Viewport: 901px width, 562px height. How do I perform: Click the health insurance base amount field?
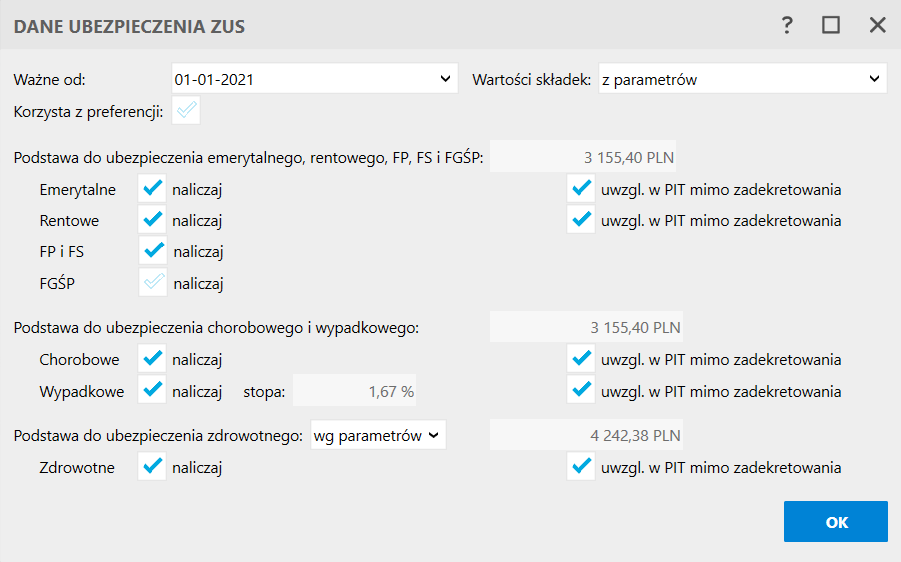click(x=587, y=436)
